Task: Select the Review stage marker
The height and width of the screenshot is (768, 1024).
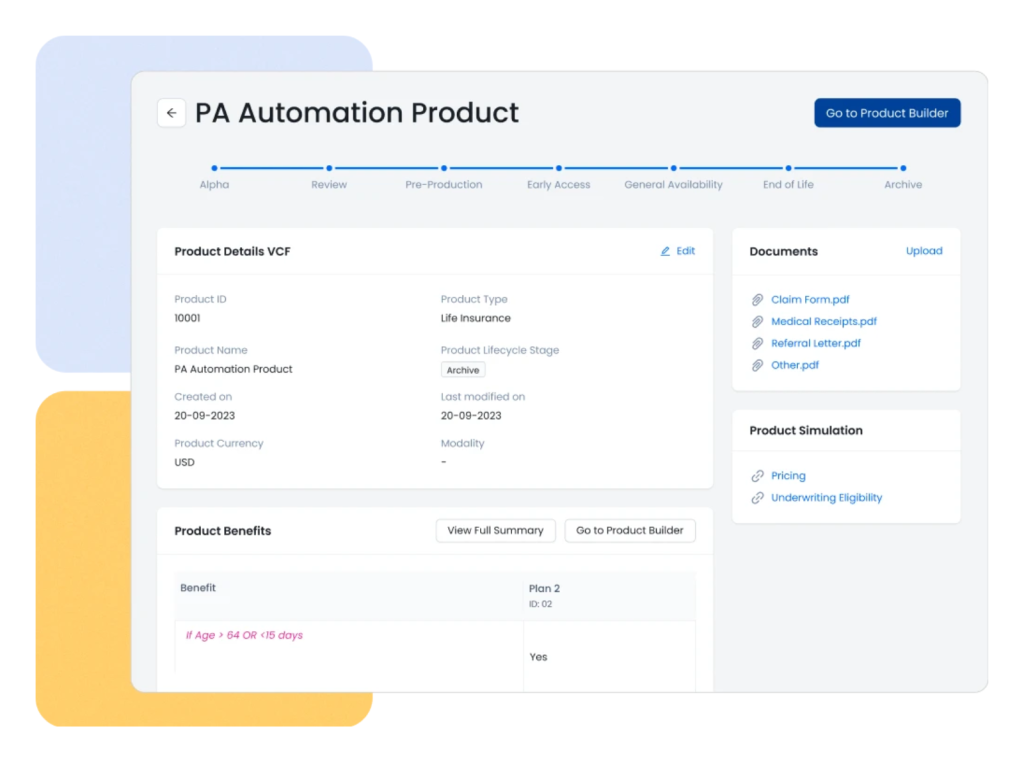Action: (329, 168)
